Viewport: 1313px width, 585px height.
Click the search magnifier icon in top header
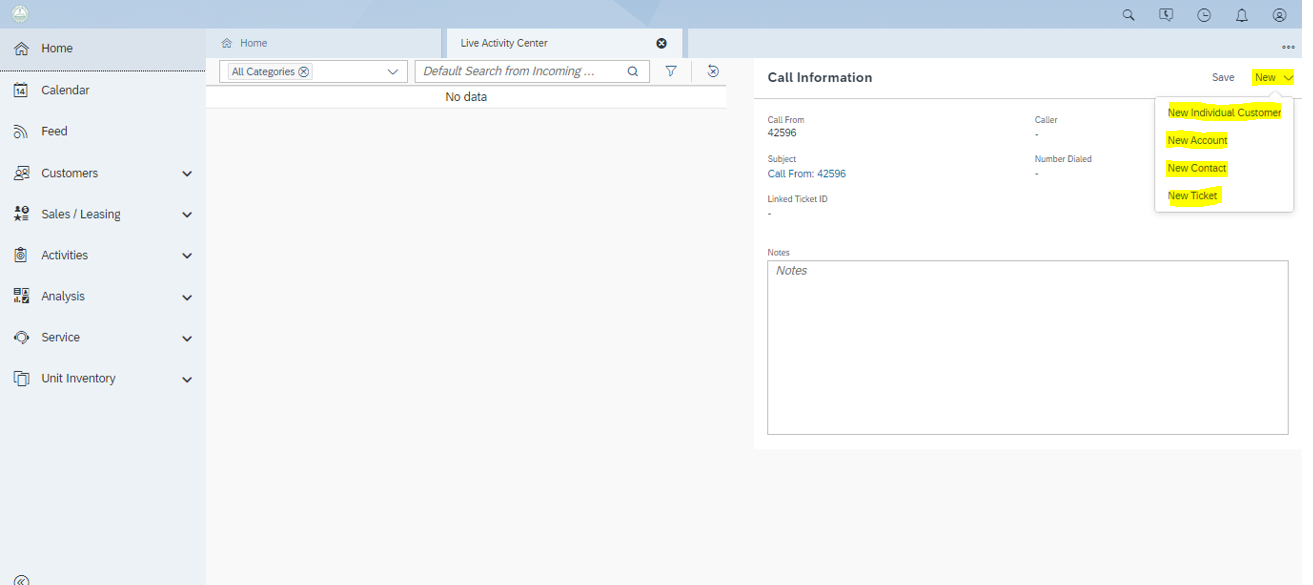[x=1128, y=15]
